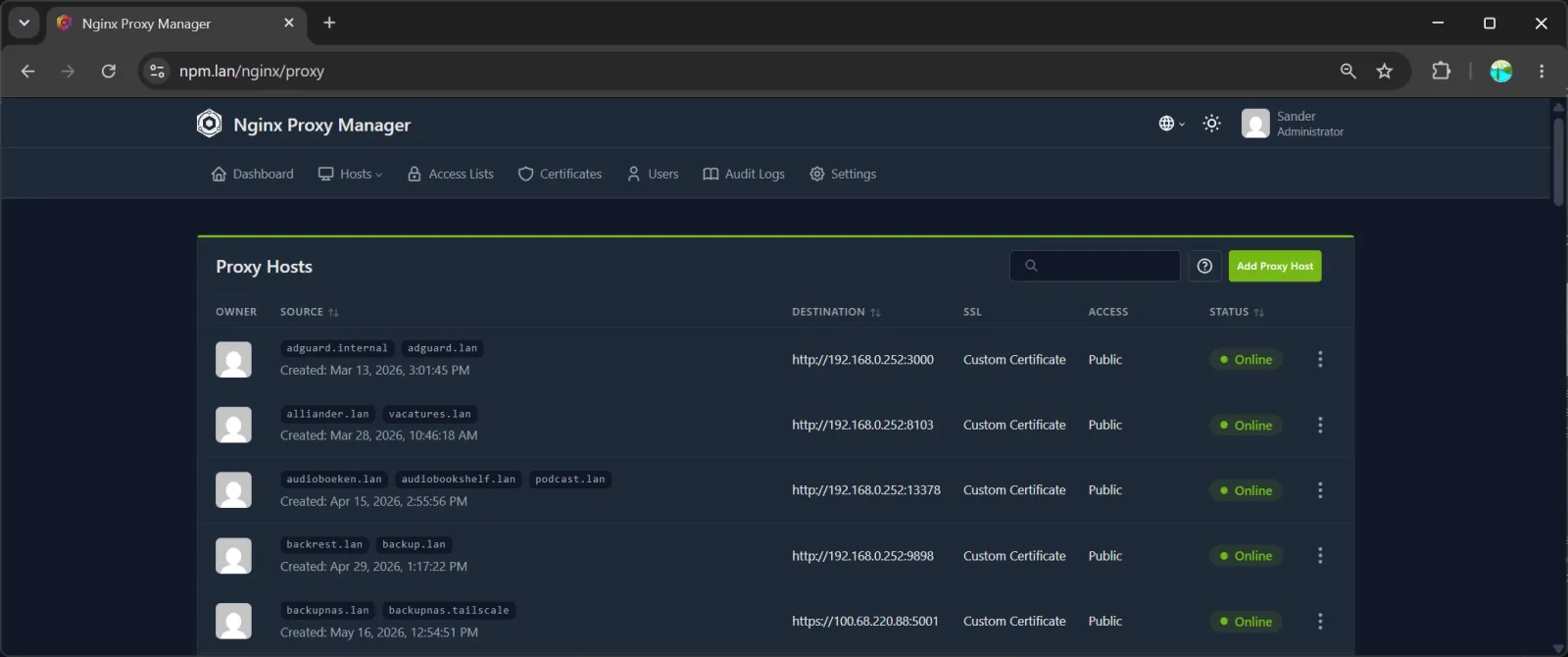Open Settings page

[843, 174]
